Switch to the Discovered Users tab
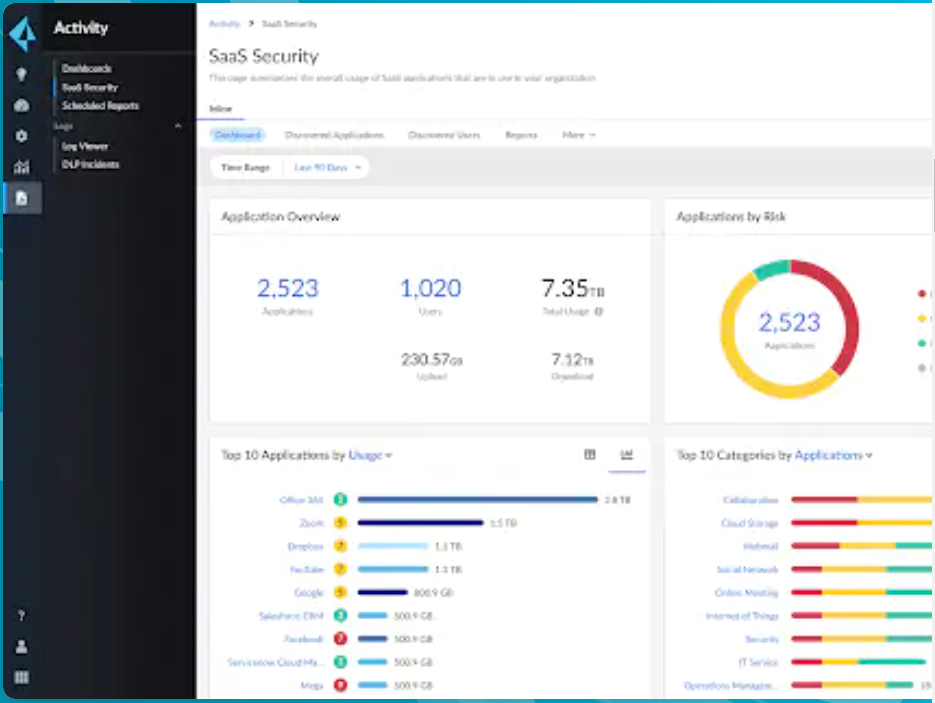The height and width of the screenshot is (703, 935). 444,135
